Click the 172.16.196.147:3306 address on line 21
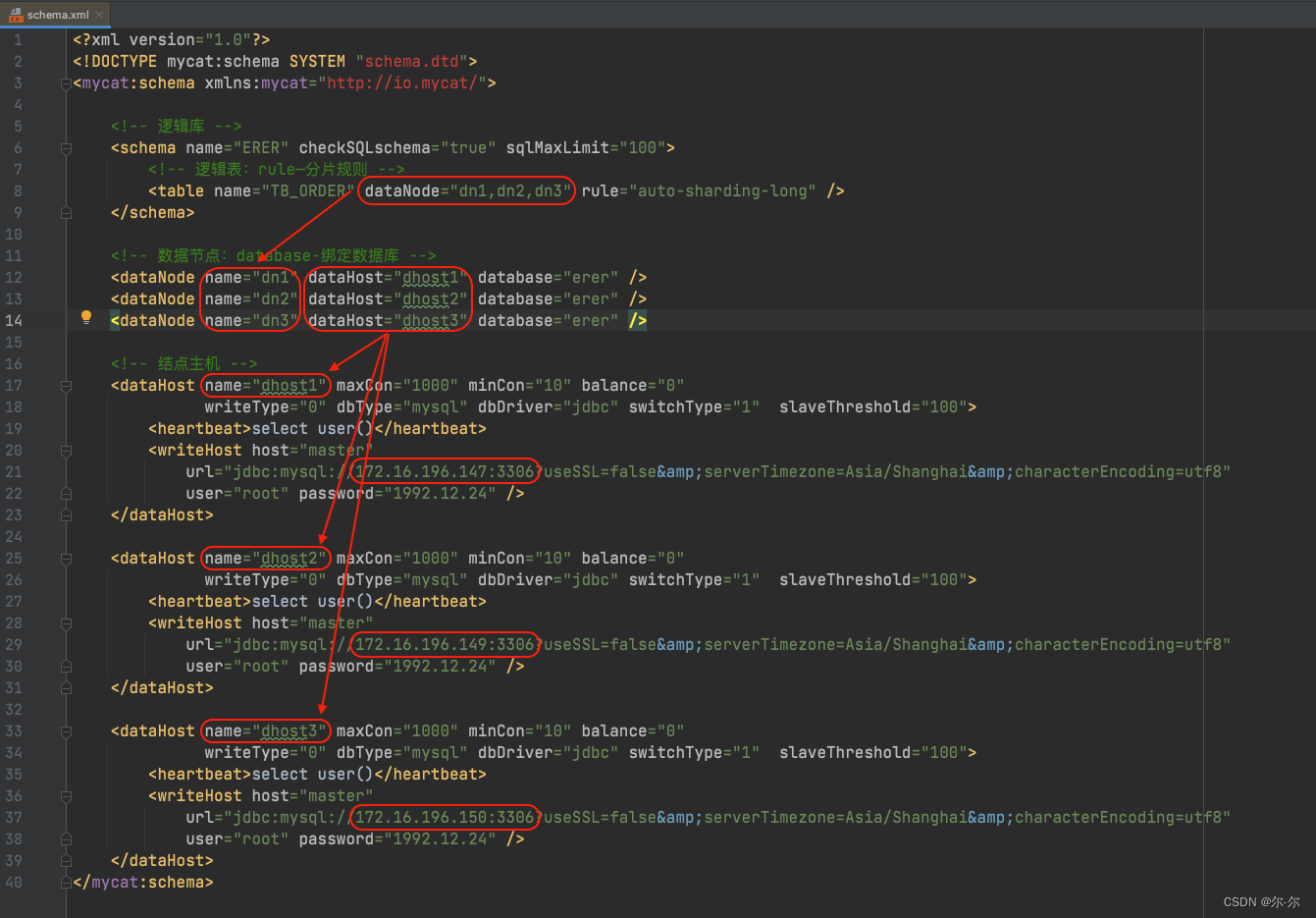This screenshot has height=918, width=1316. click(445, 472)
